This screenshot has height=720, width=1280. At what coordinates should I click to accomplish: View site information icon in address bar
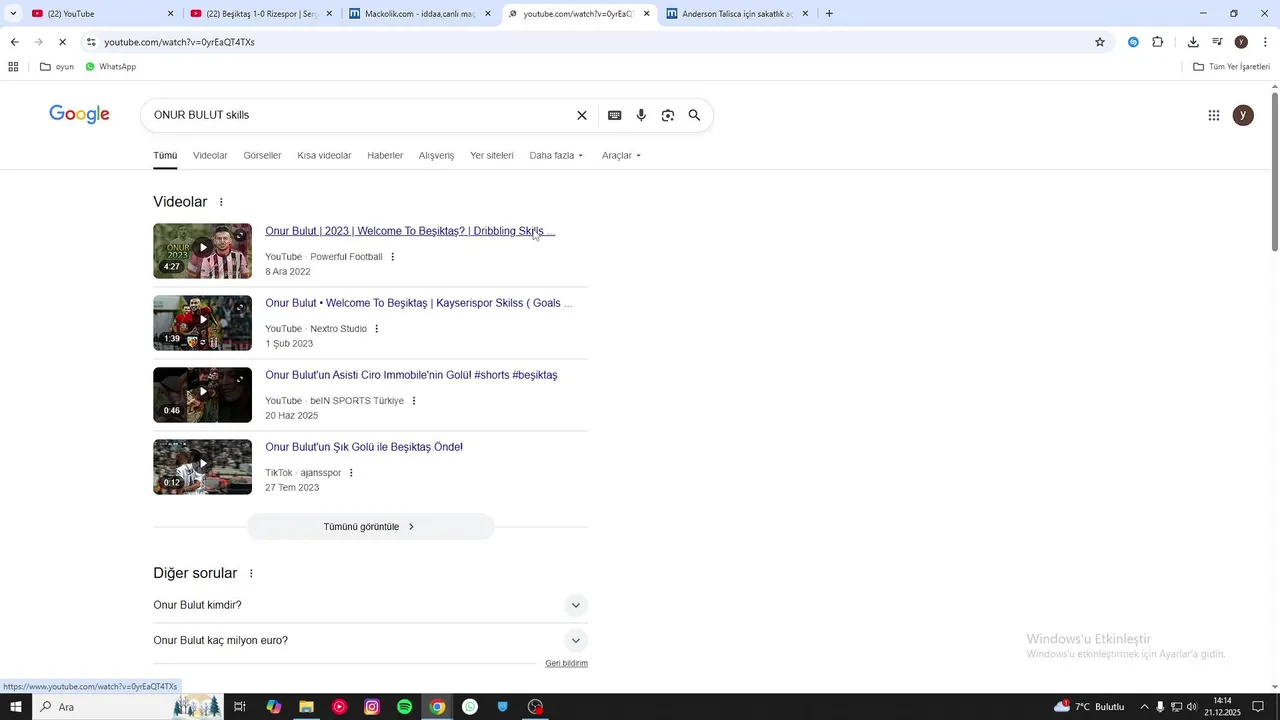(x=91, y=42)
